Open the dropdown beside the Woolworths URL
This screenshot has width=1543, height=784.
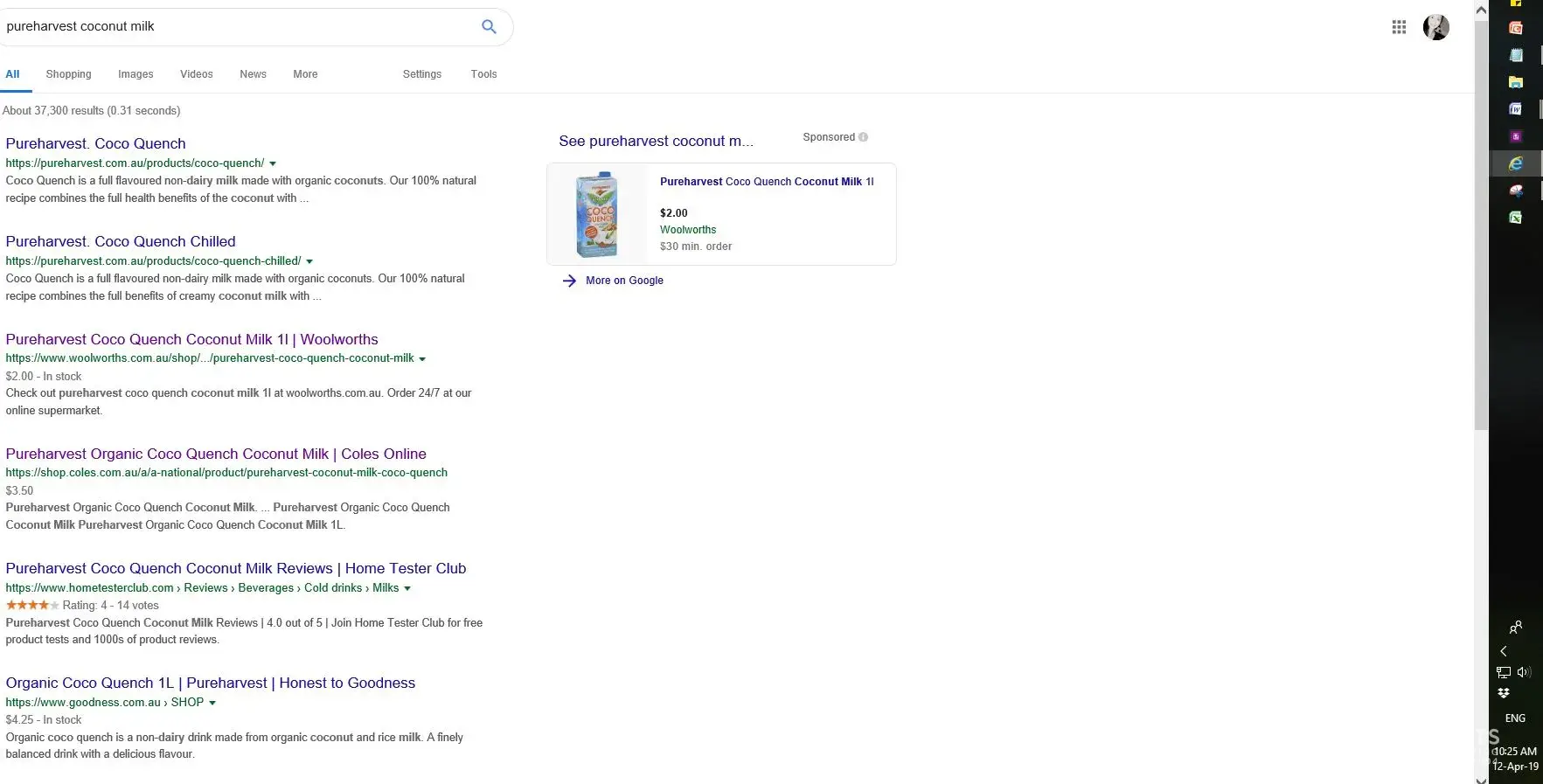[422, 359]
